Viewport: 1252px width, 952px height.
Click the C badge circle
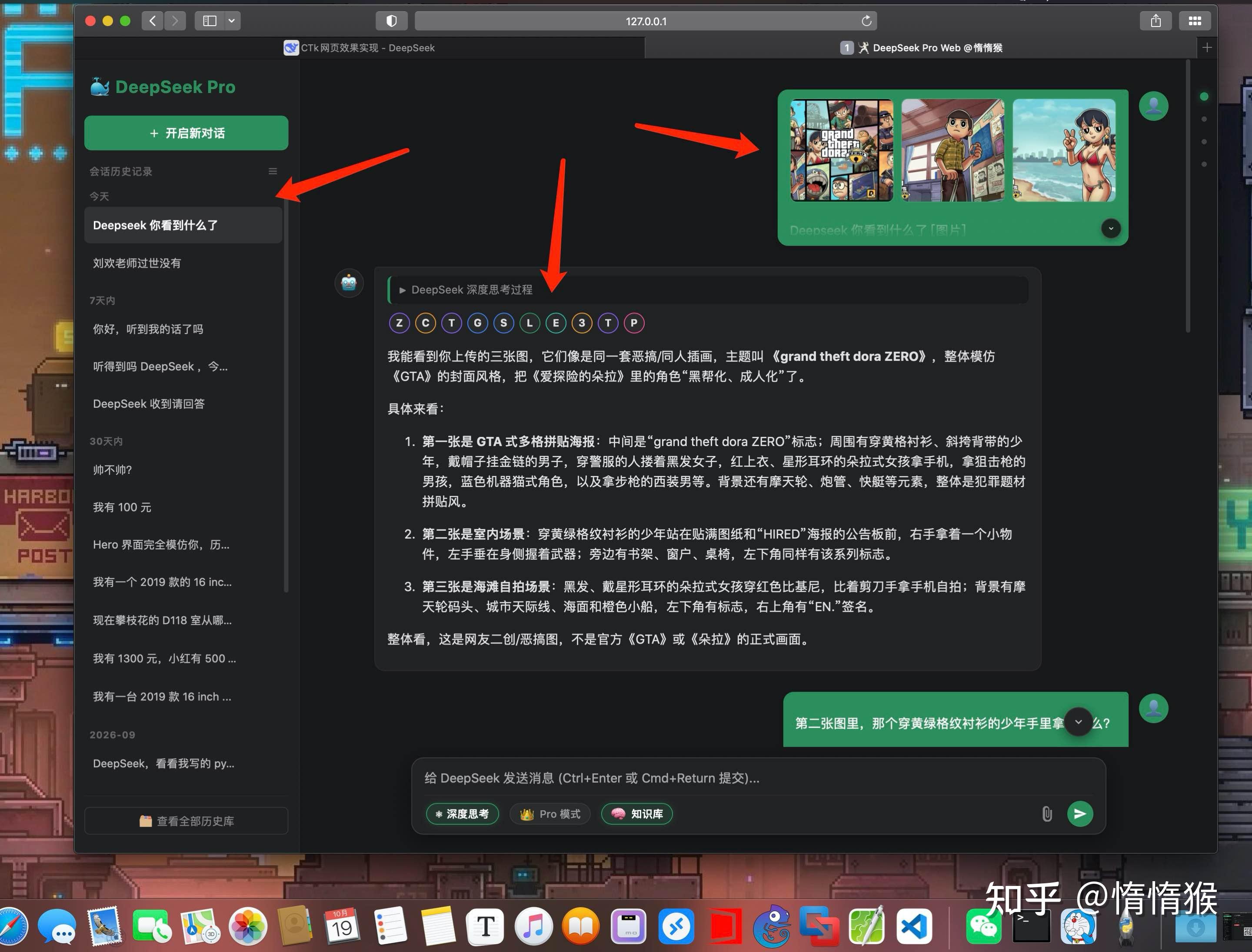[x=425, y=323]
